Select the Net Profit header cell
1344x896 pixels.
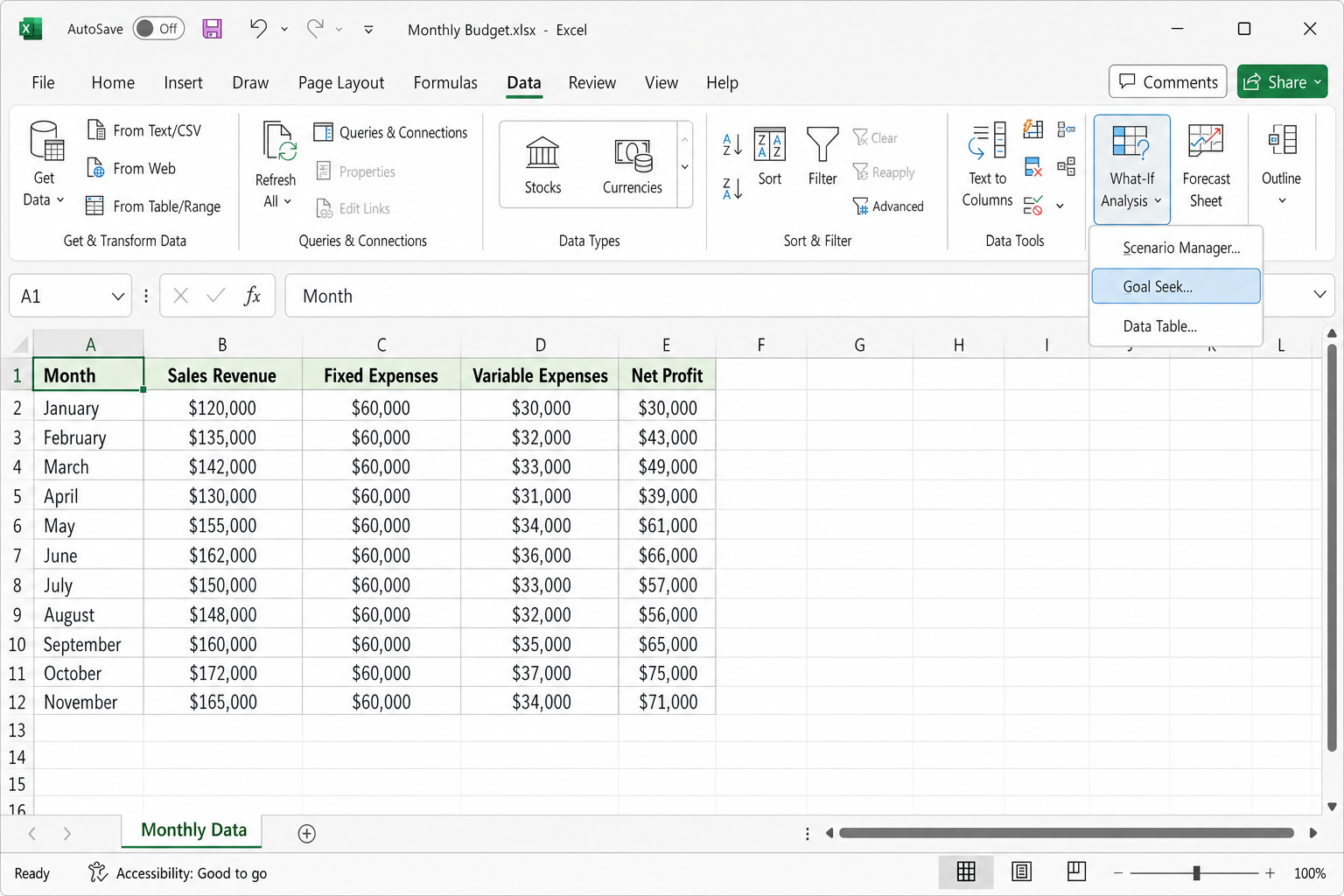click(667, 375)
